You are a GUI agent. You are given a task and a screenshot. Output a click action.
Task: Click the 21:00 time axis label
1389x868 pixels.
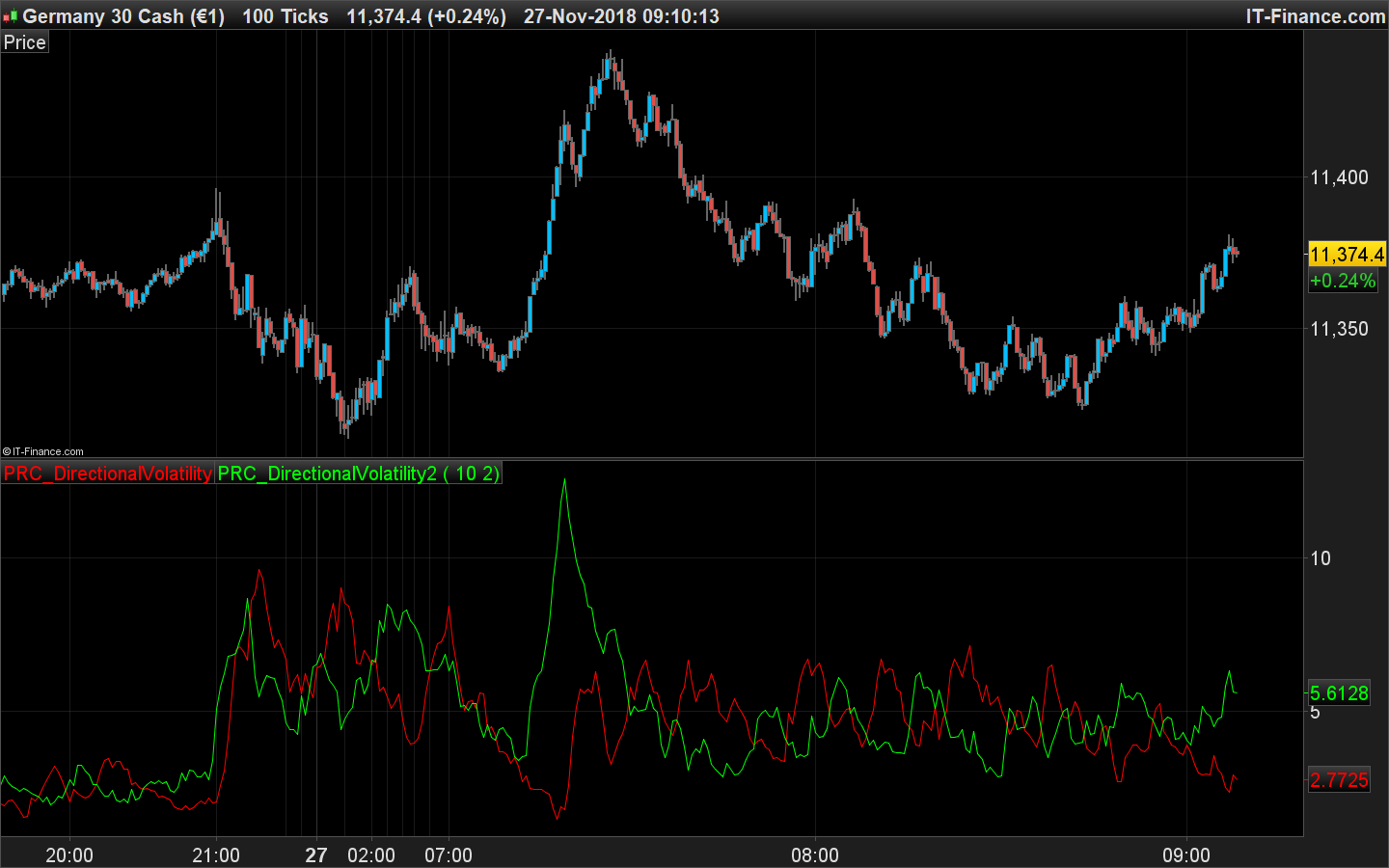tap(216, 855)
